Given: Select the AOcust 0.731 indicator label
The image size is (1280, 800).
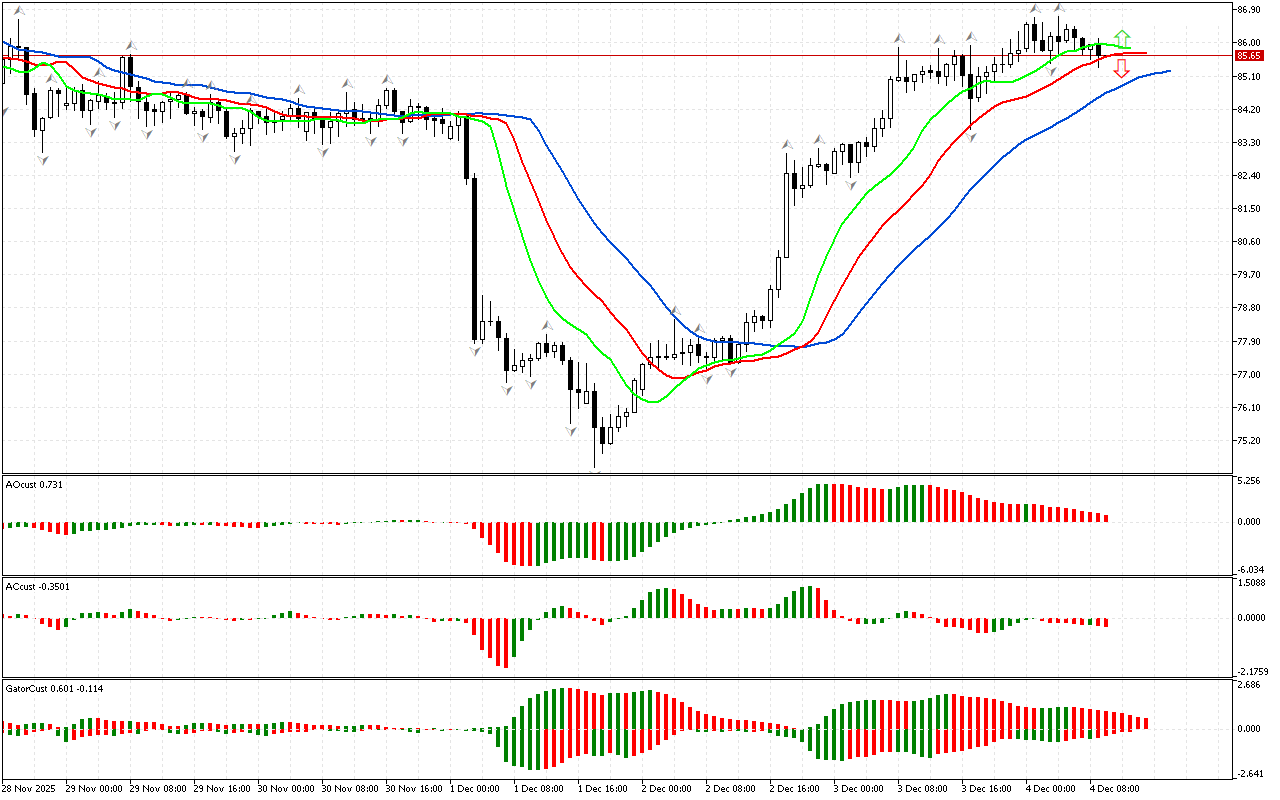Looking at the screenshot, I should pos(35,485).
